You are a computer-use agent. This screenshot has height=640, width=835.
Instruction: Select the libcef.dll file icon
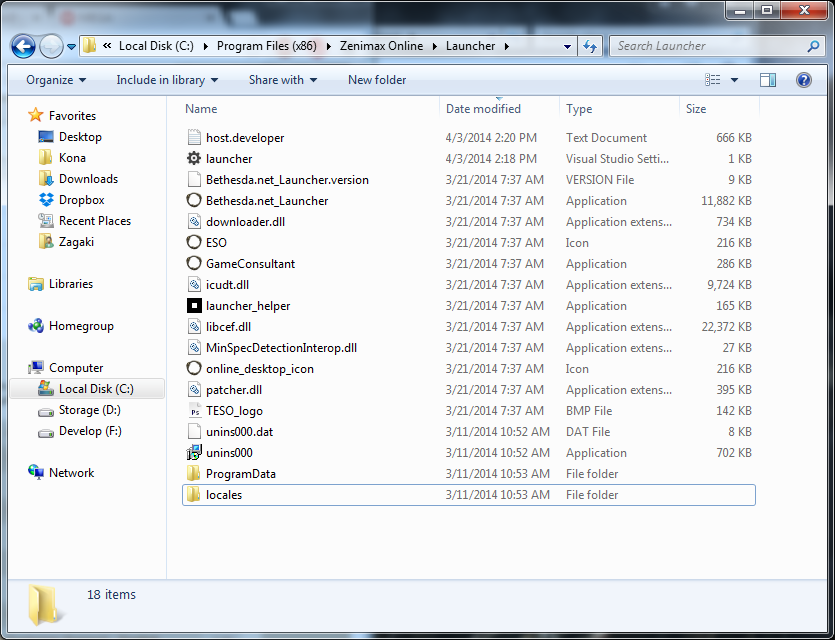[x=194, y=327]
